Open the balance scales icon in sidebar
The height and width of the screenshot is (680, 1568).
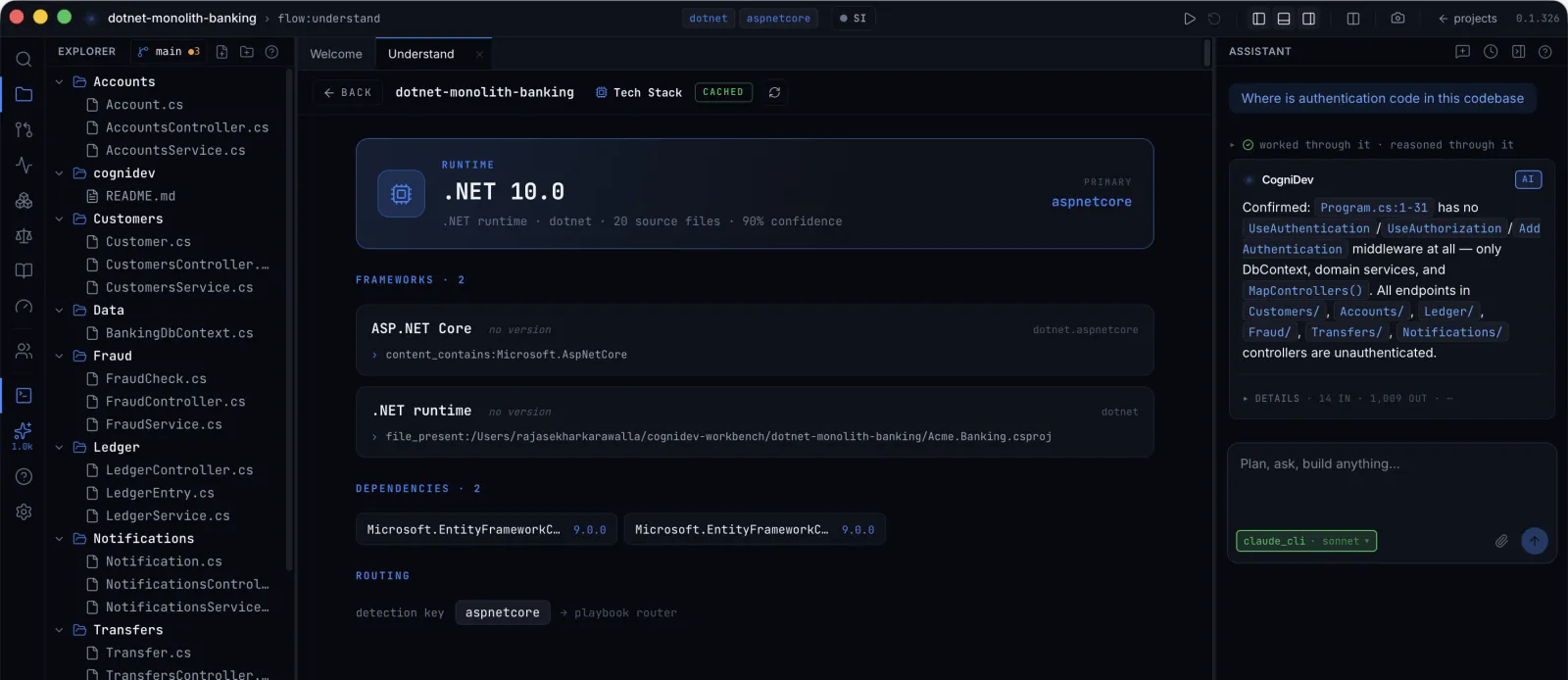pyautogui.click(x=24, y=235)
